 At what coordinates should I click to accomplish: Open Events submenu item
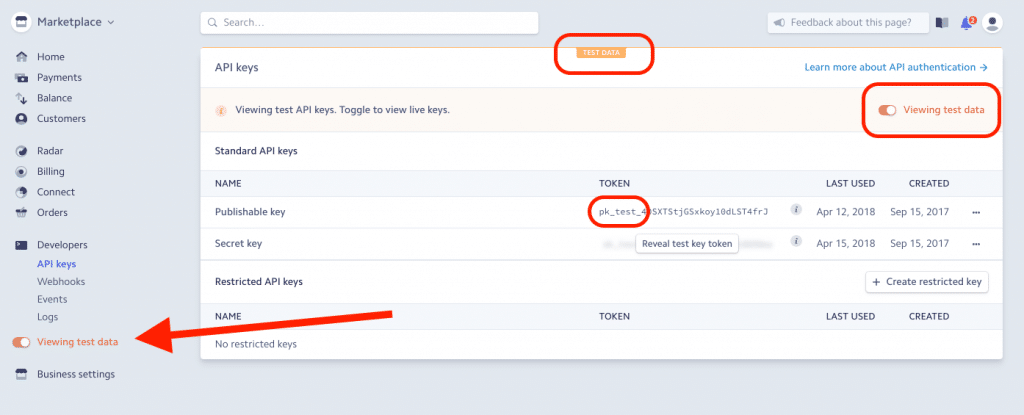[x=52, y=299]
